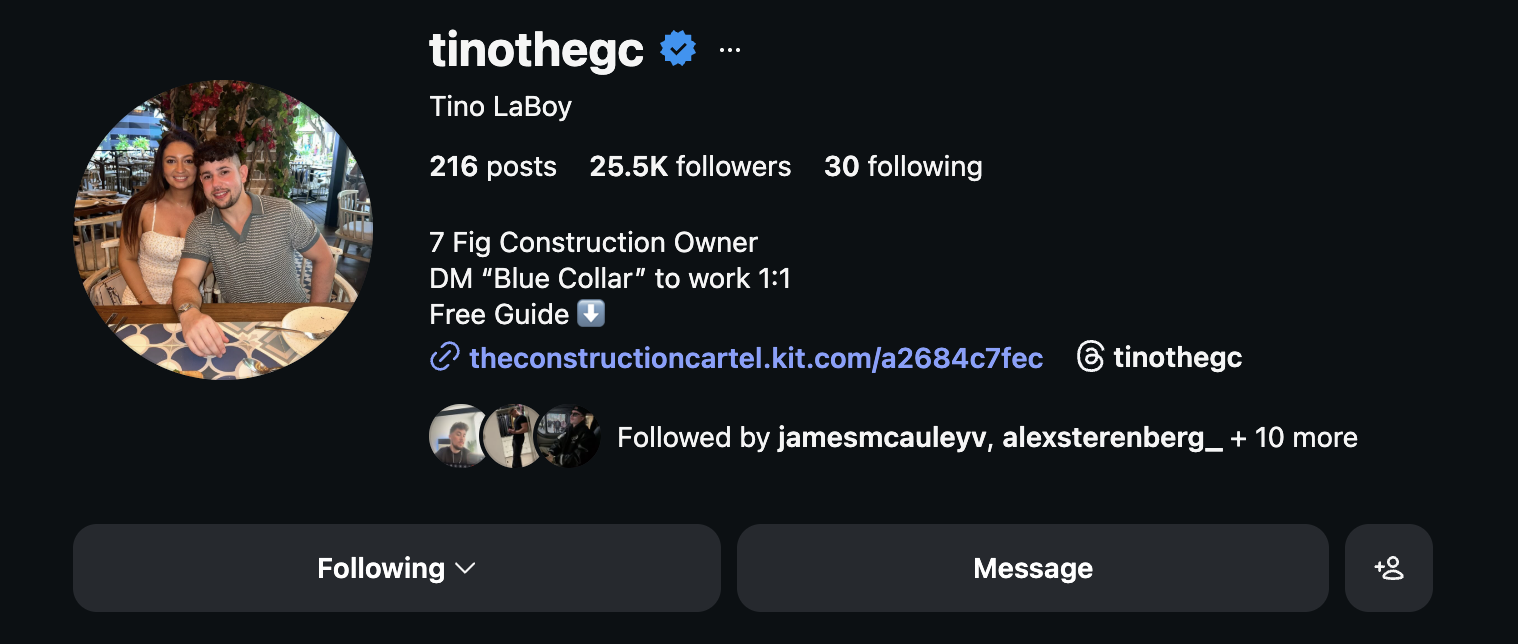Viewport: 1518px width, 644px height.
Task: Expand the Following dropdown
Action: (396, 568)
